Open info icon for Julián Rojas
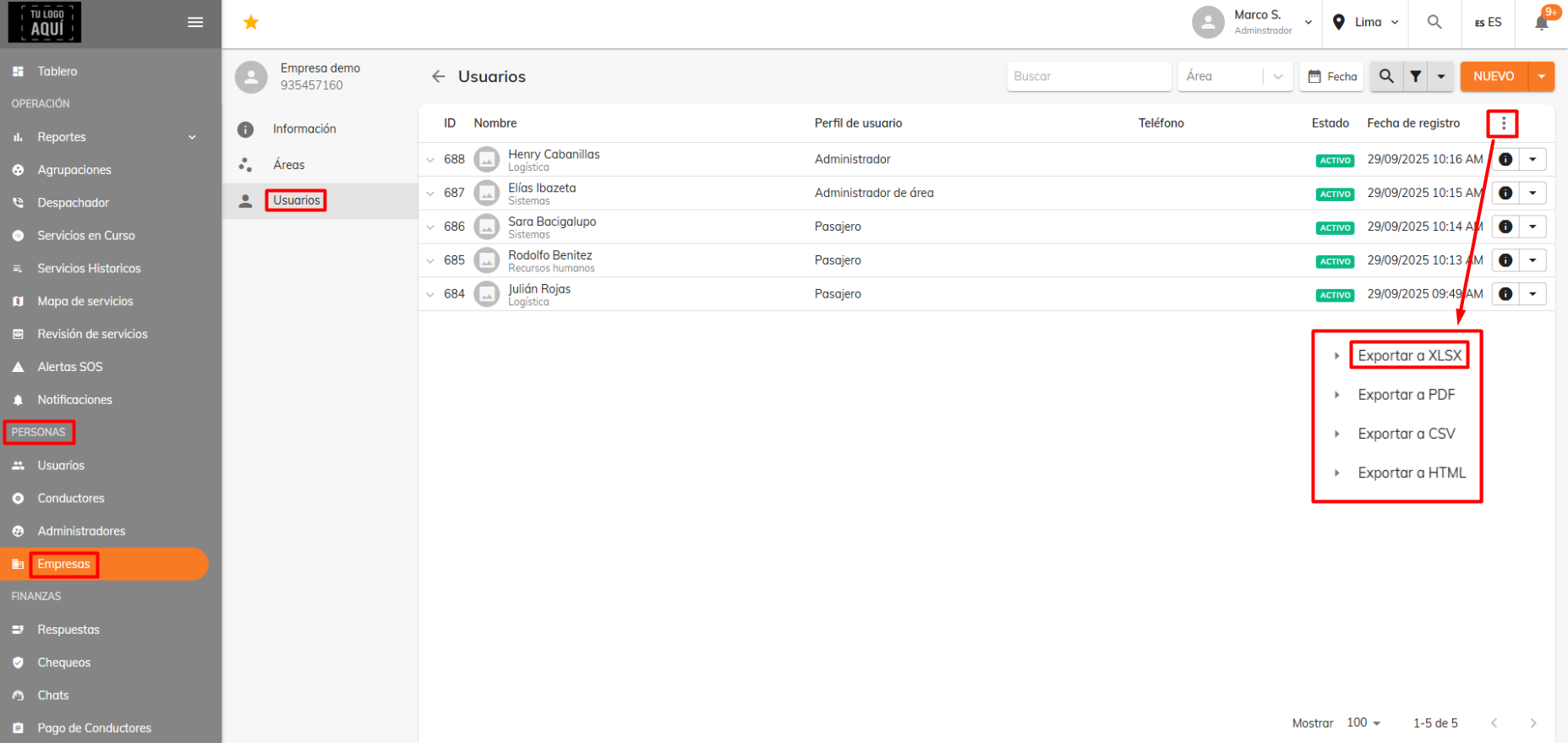The image size is (1568, 743). click(1505, 294)
